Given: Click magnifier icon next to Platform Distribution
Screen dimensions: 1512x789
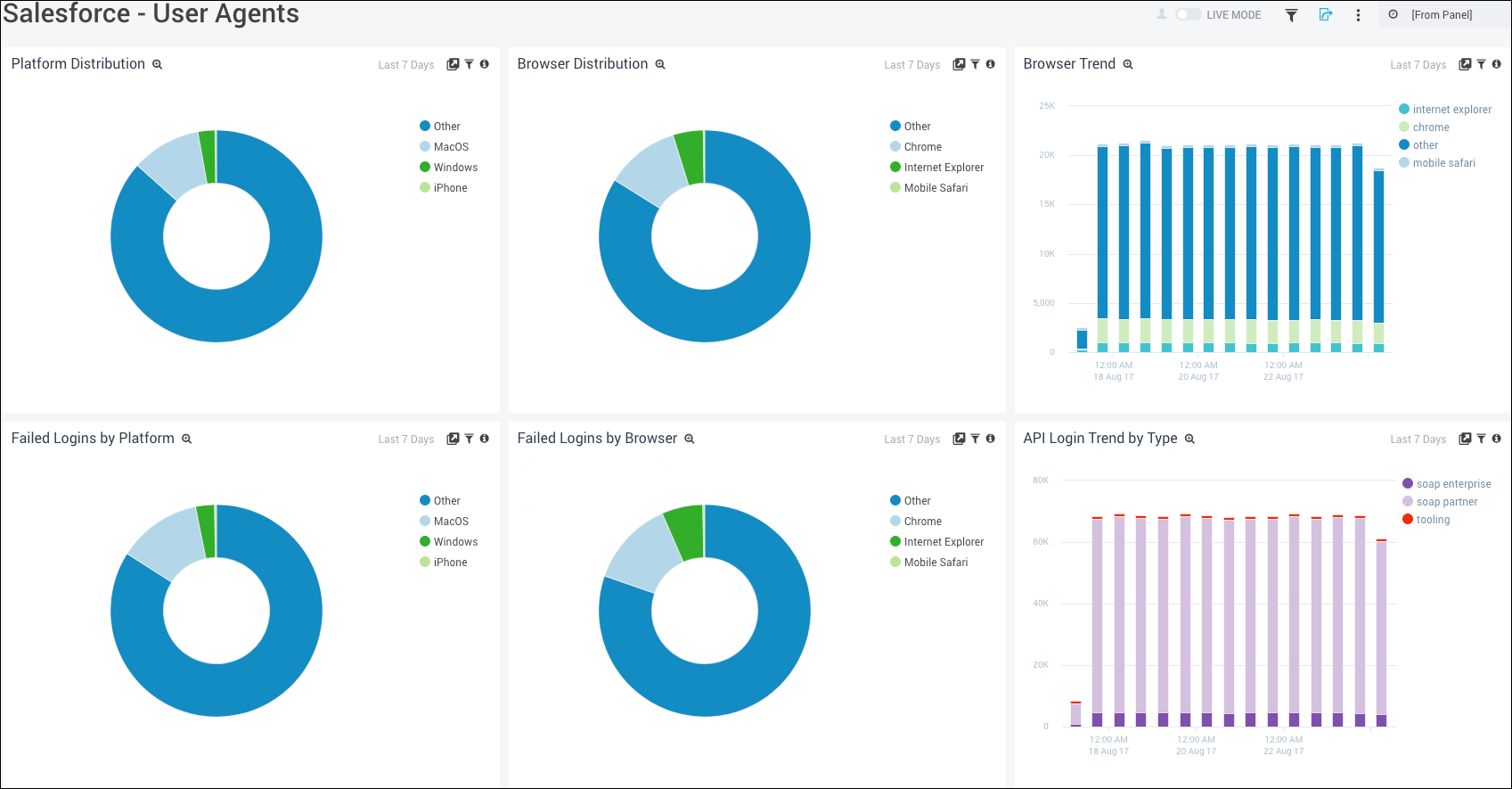Looking at the screenshot, I should tap(158, 65).
